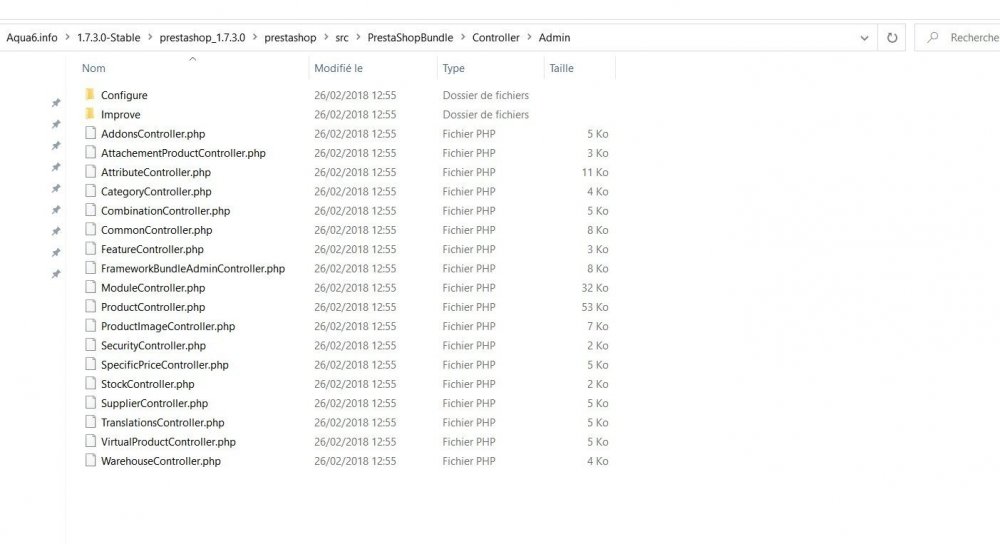The image size is (1000, 544).
Task: Sort files by the Taille column header
Action: coord(561,68)
